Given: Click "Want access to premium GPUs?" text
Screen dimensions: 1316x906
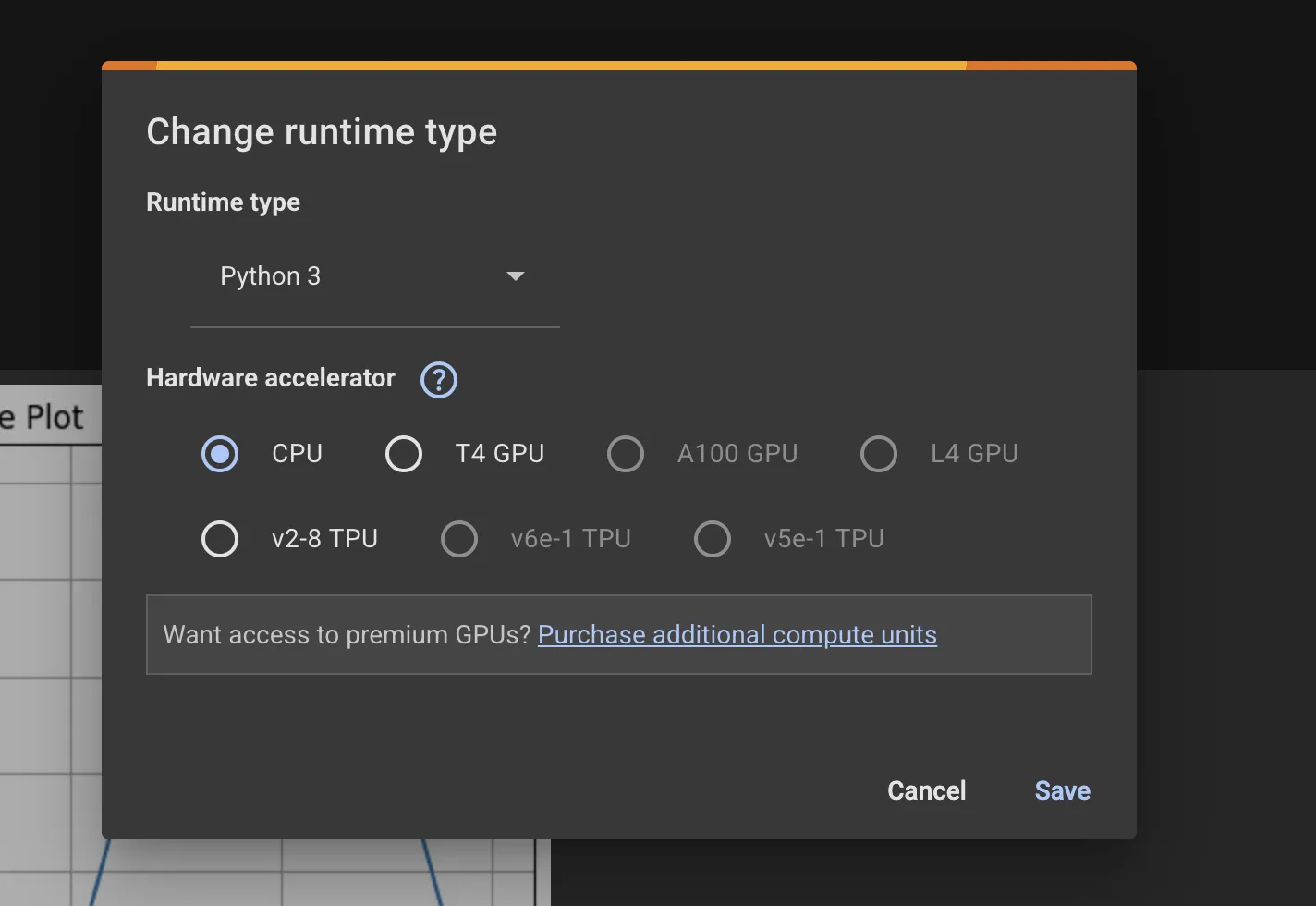Looking at the screenshot, I should tap(347, 635).
